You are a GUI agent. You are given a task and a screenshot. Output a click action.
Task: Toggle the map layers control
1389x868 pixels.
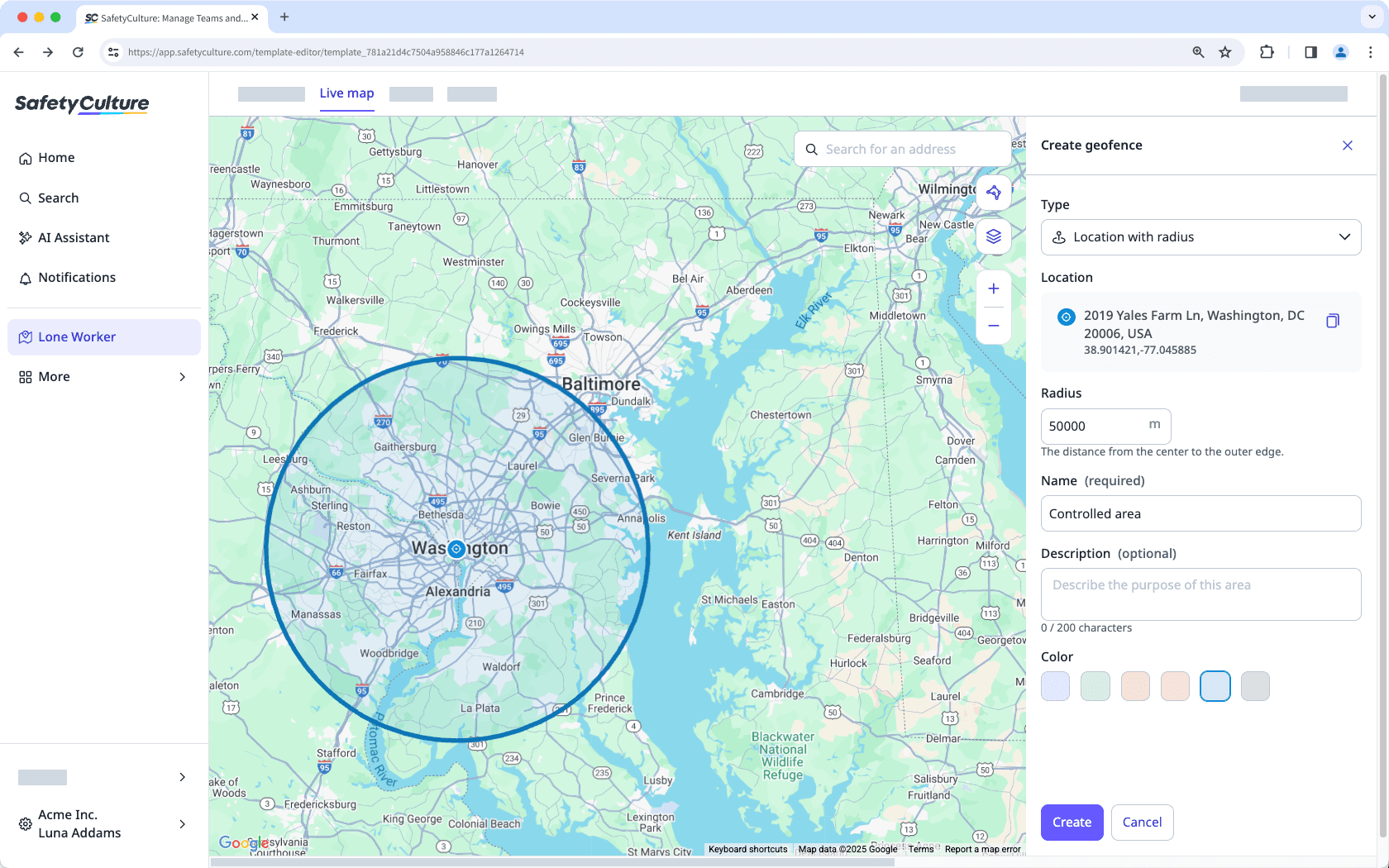click(993, 236)
